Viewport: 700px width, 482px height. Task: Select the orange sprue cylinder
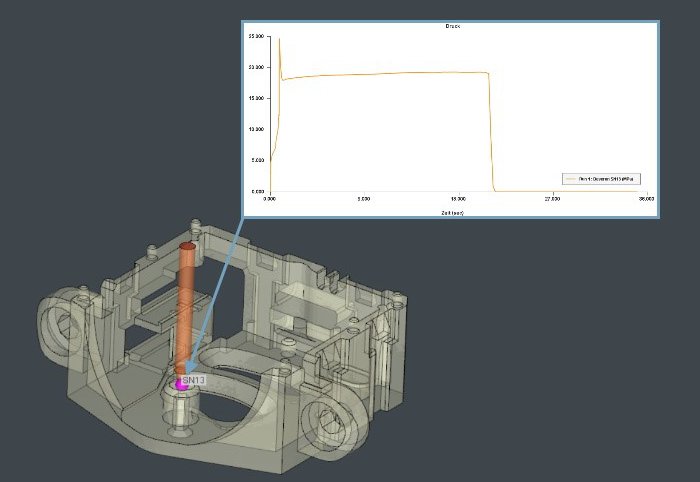pos(186,310)
